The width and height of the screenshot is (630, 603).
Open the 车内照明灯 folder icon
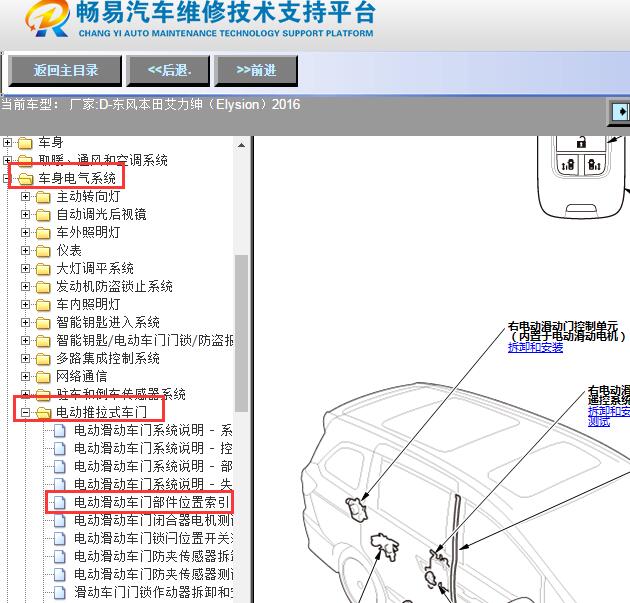click(43, 305)
